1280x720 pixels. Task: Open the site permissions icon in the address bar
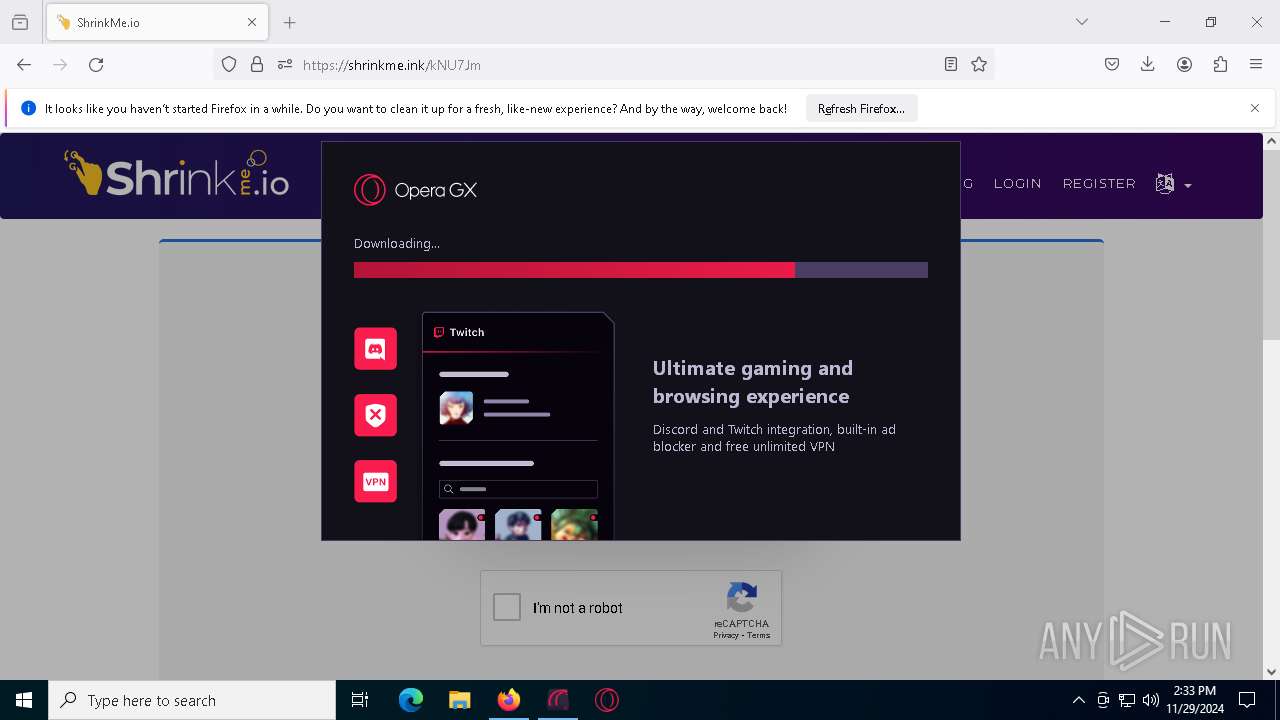coord(285,64)
